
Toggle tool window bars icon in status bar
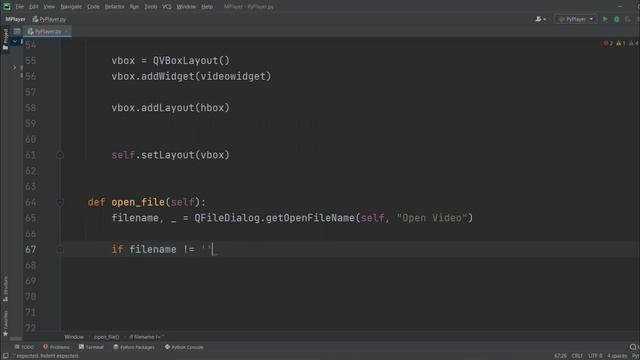click(5, 356)
